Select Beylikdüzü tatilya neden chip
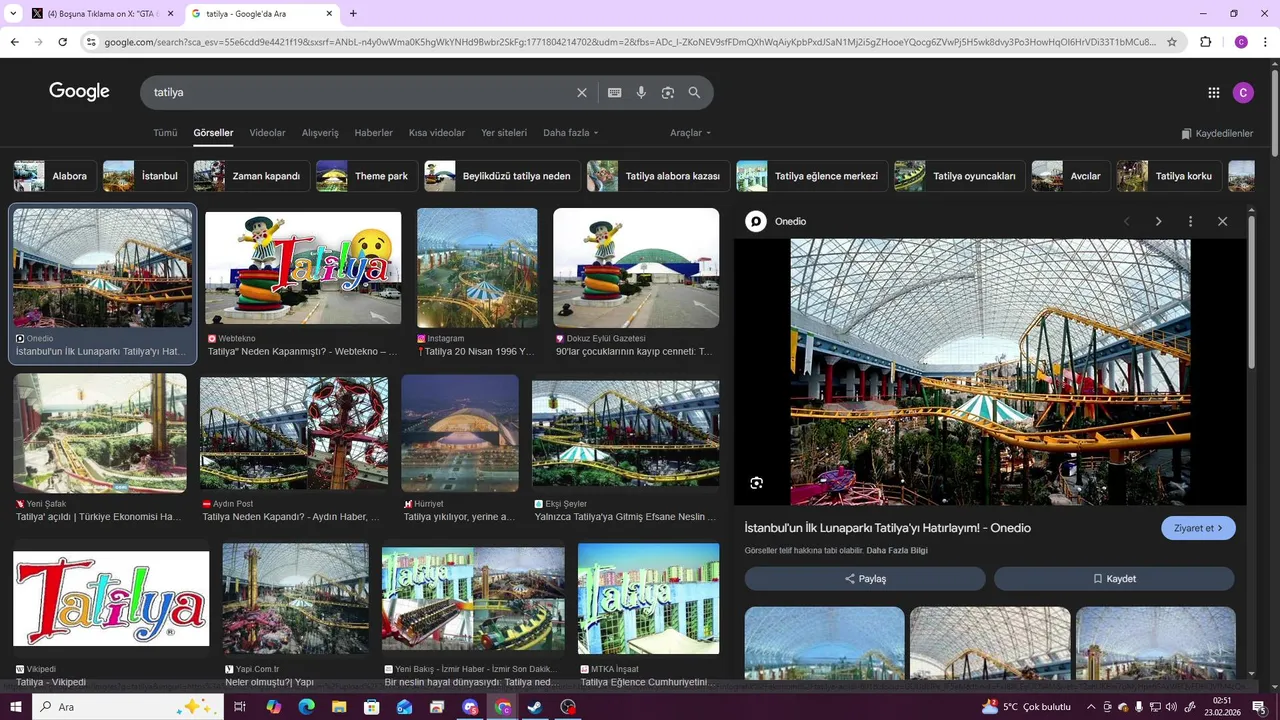 (503, 176)
